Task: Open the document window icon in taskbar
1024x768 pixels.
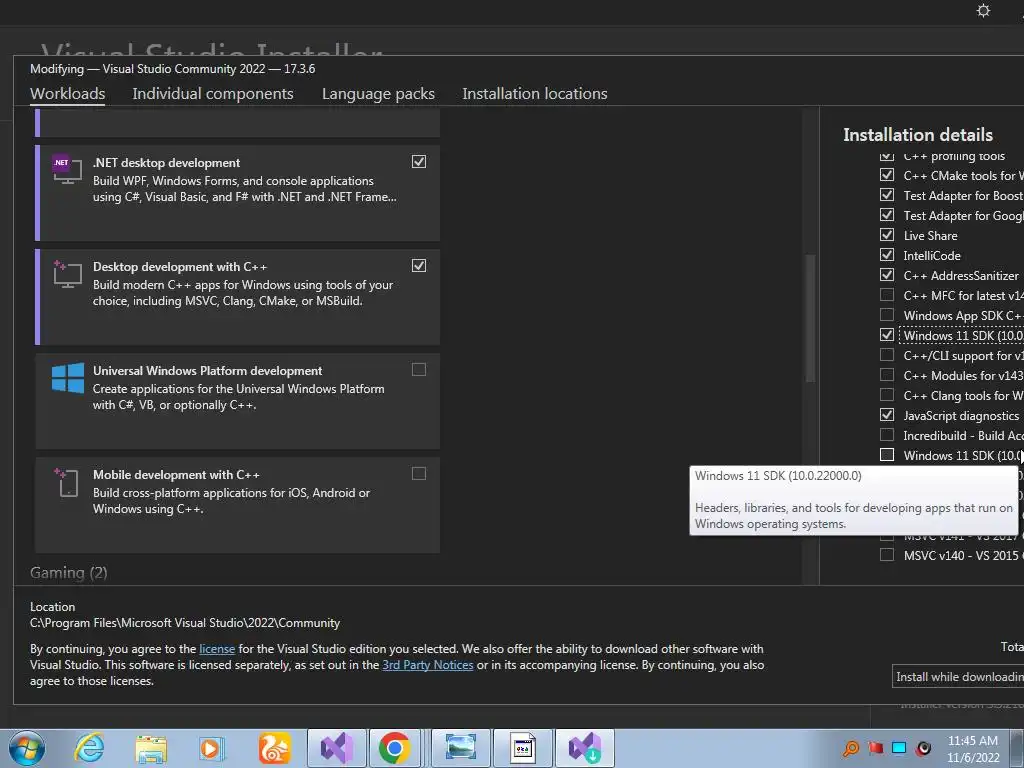Action: (522, 748)
